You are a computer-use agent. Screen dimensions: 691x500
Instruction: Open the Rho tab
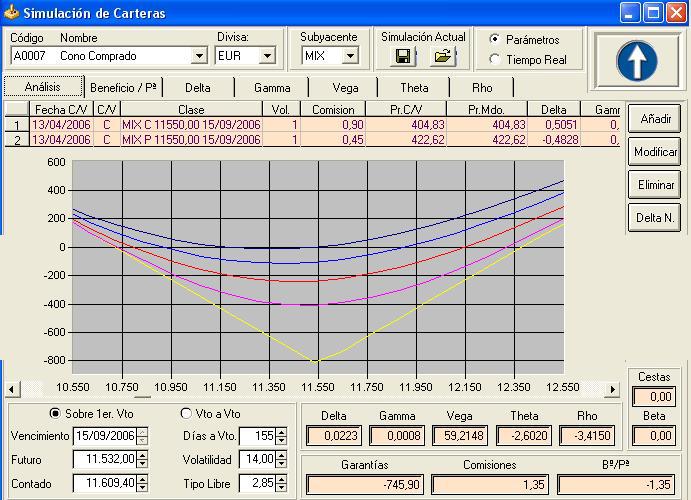[482, 88]
